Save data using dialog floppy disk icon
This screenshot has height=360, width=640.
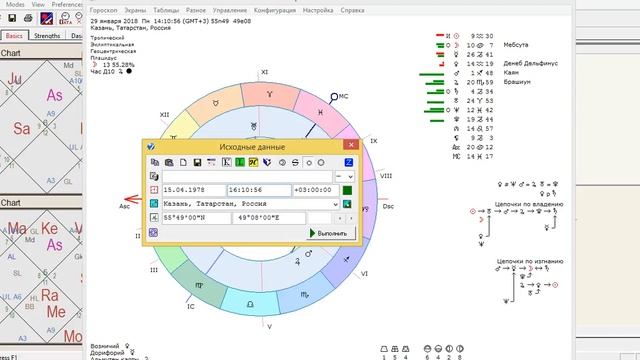197,162
